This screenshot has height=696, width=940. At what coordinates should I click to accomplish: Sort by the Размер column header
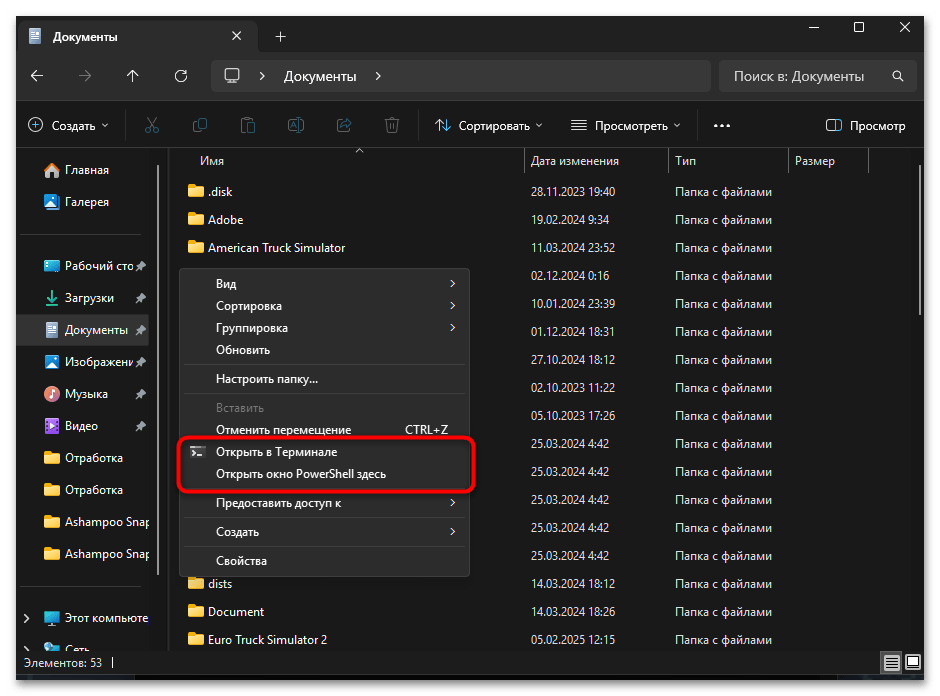(828, 161)
